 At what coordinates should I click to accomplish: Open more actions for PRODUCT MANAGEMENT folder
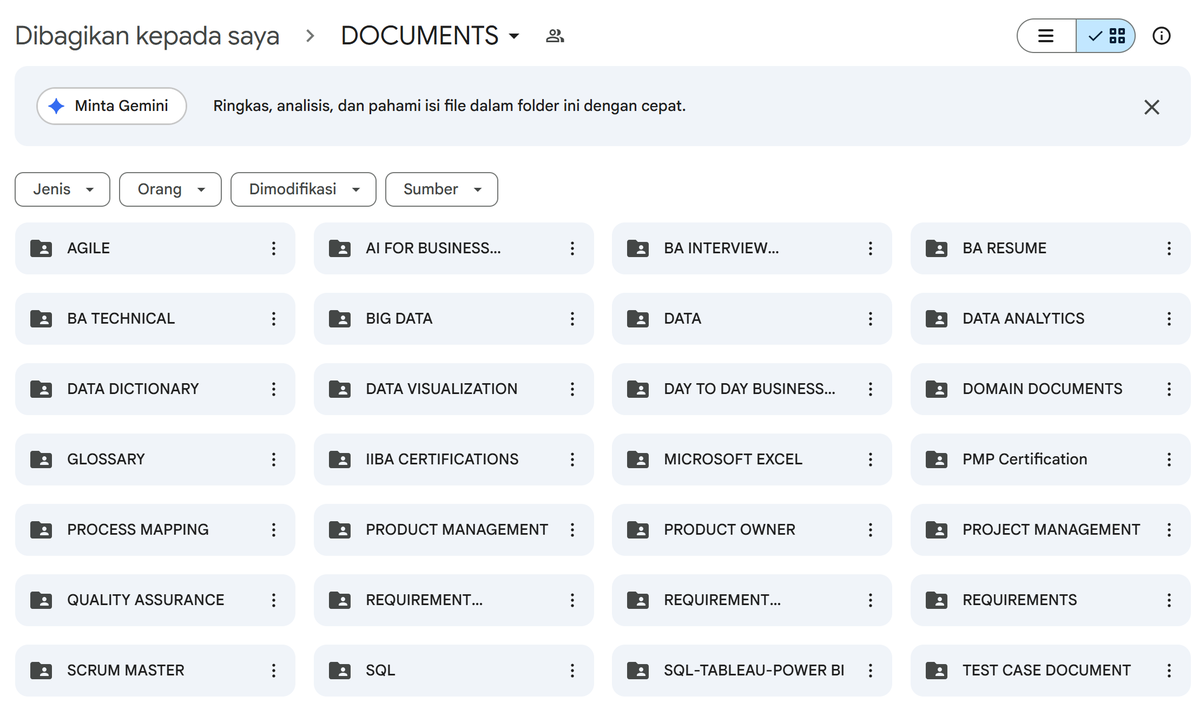coord(572,530)
